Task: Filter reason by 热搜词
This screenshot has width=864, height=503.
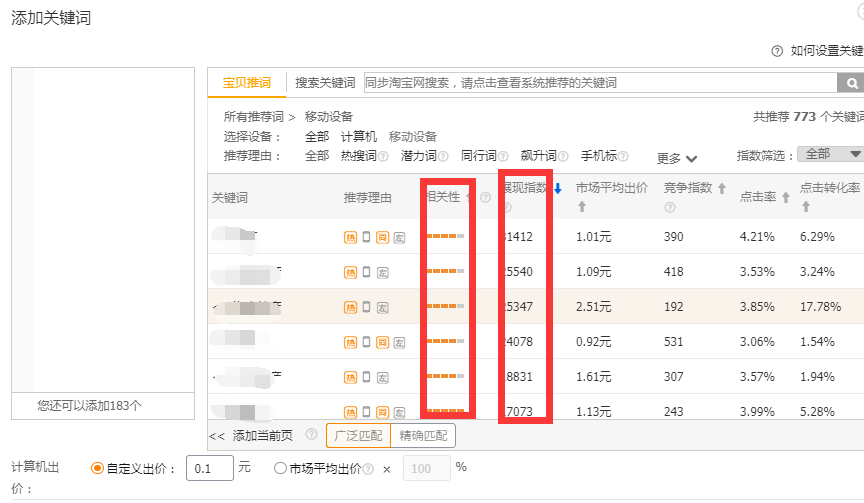Action: (359, 156)
